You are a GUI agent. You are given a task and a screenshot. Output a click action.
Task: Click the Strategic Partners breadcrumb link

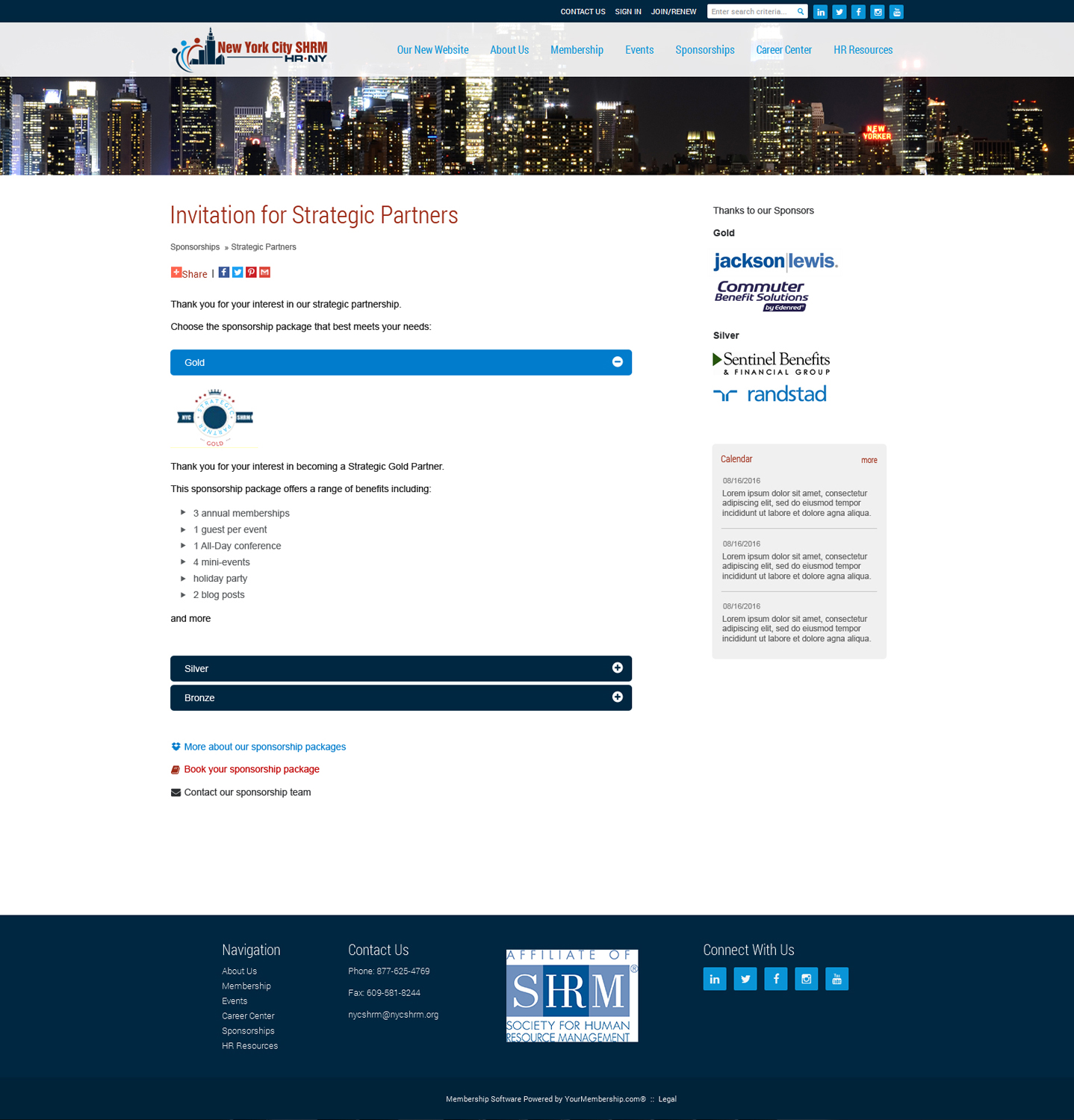(x=264, y=247)
